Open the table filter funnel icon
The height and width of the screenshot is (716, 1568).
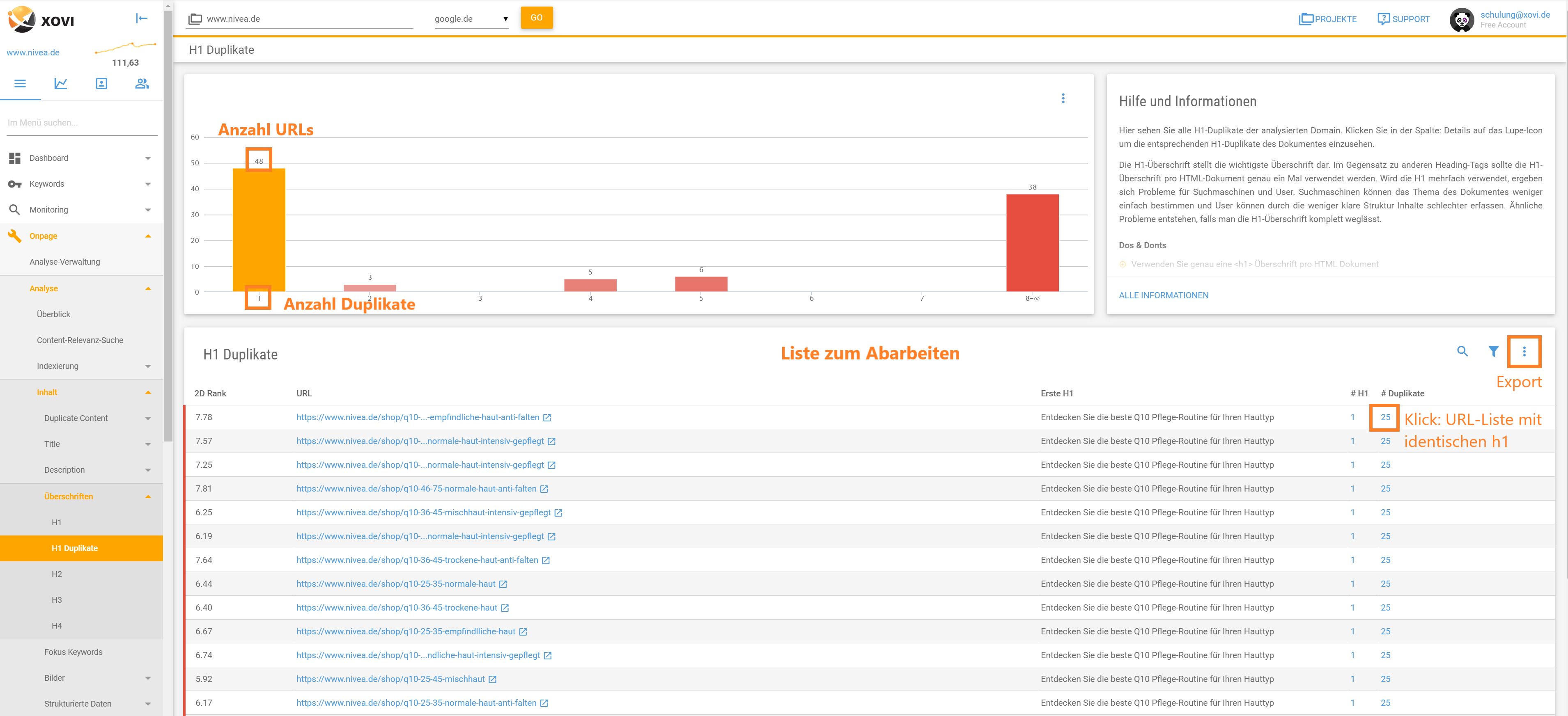coord(1493,352)
